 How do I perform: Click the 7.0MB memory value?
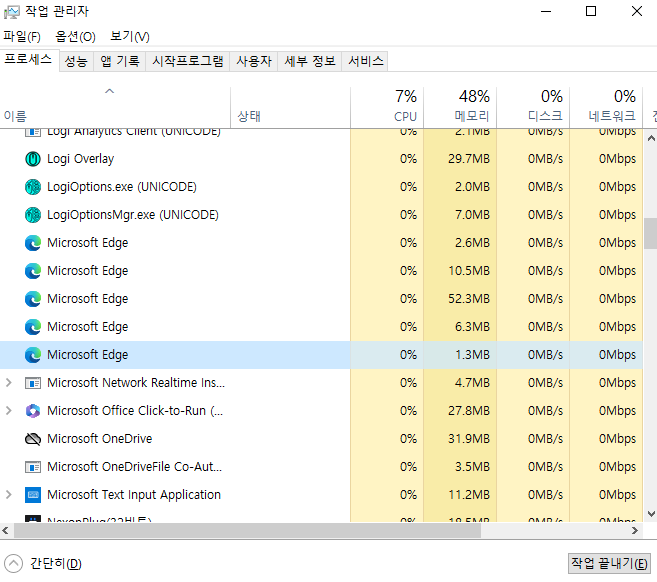pos(472,215)
